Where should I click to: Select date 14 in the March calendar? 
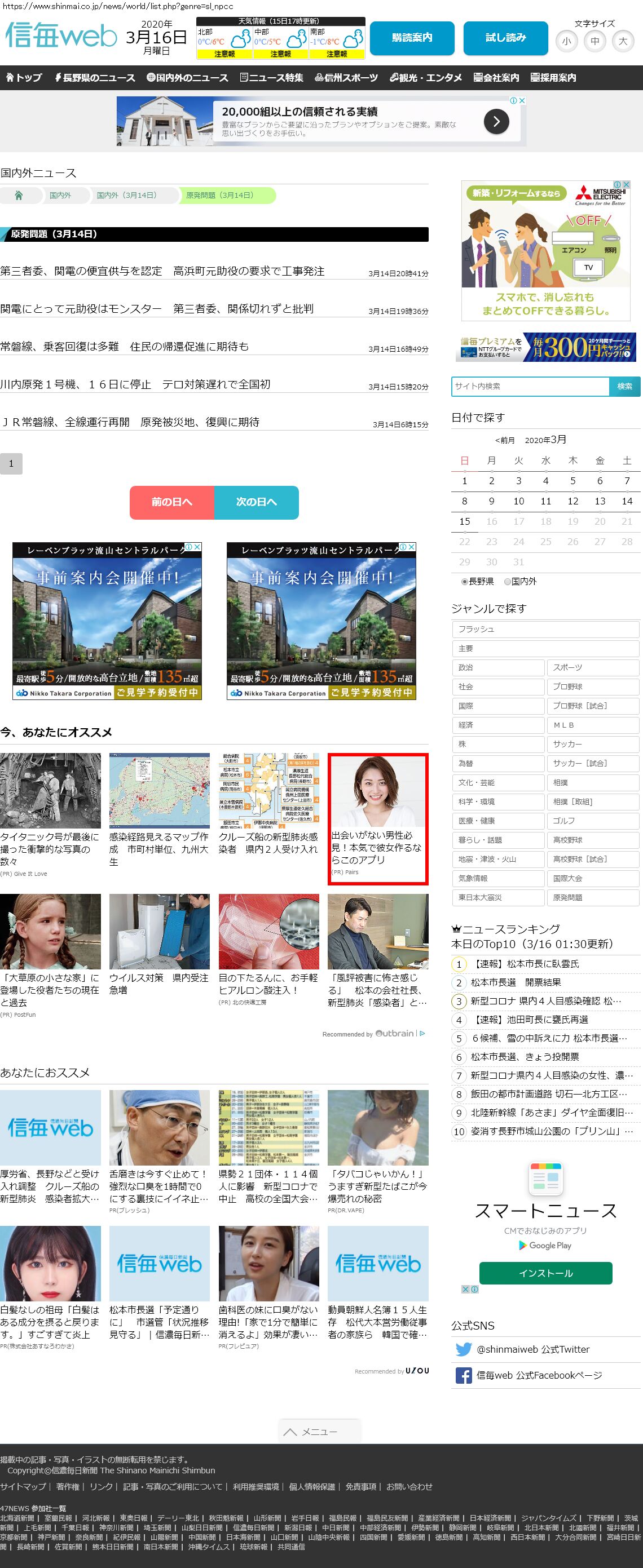pos(627,501)
